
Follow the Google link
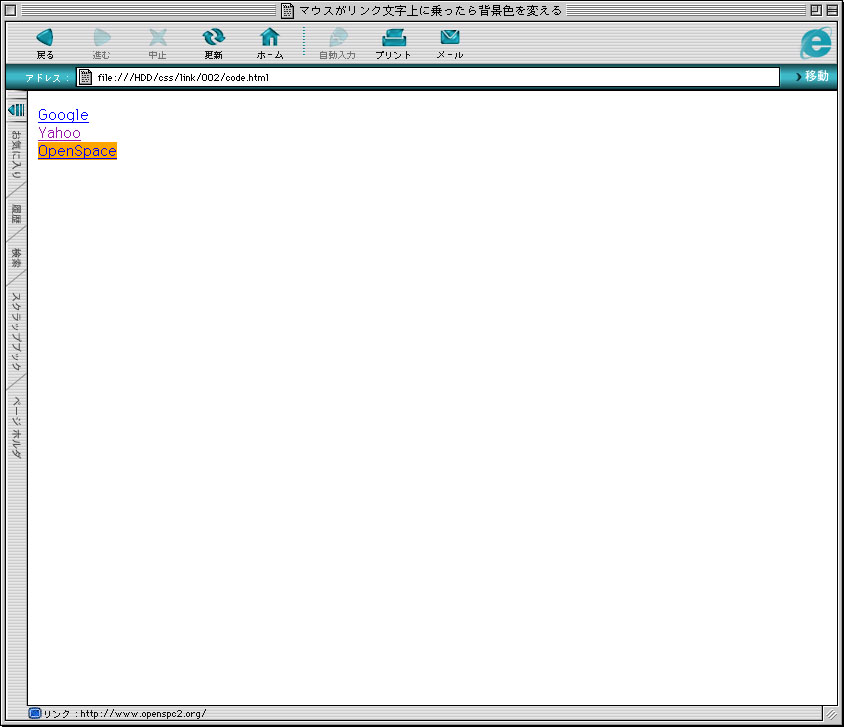pyautogui.click(x=64, y=115)
